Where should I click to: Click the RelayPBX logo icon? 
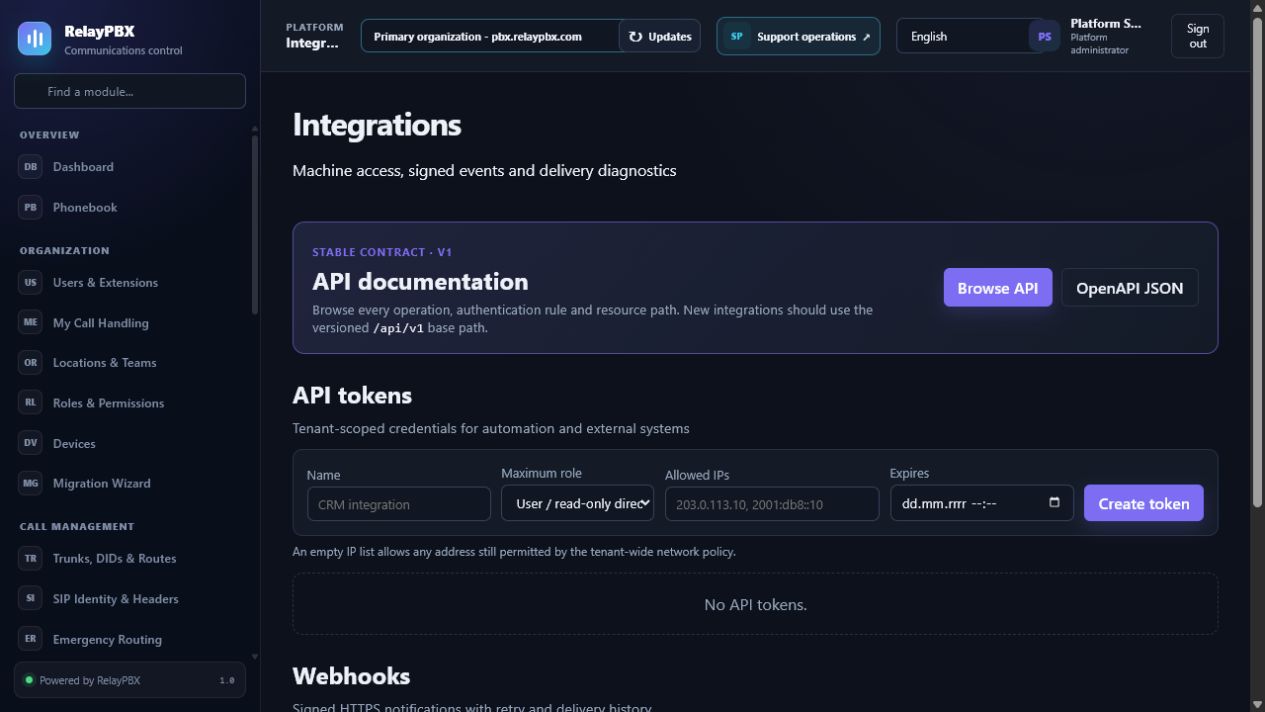point(35,39)
